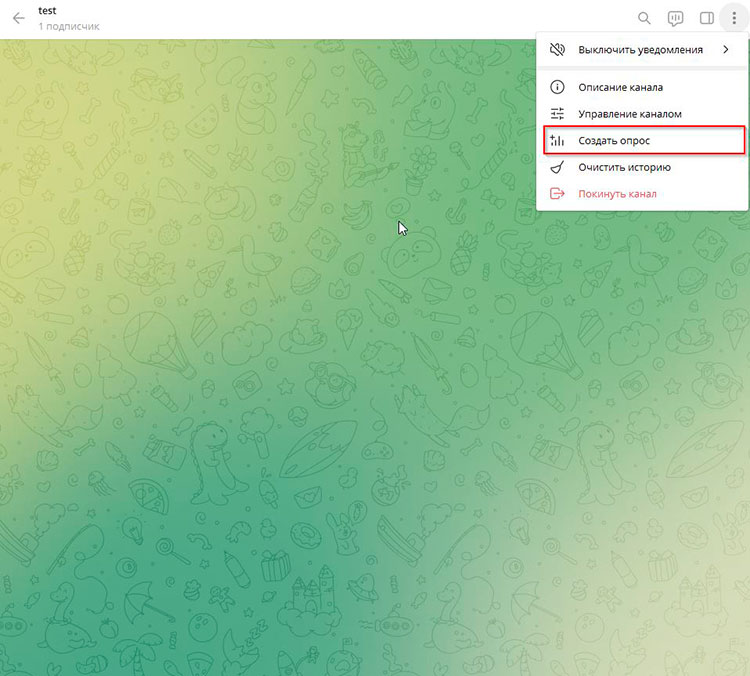Select "Создать опрос" to create a poll
The height and width of the screenshot is (676, 750).
click(x=614, y=141)
